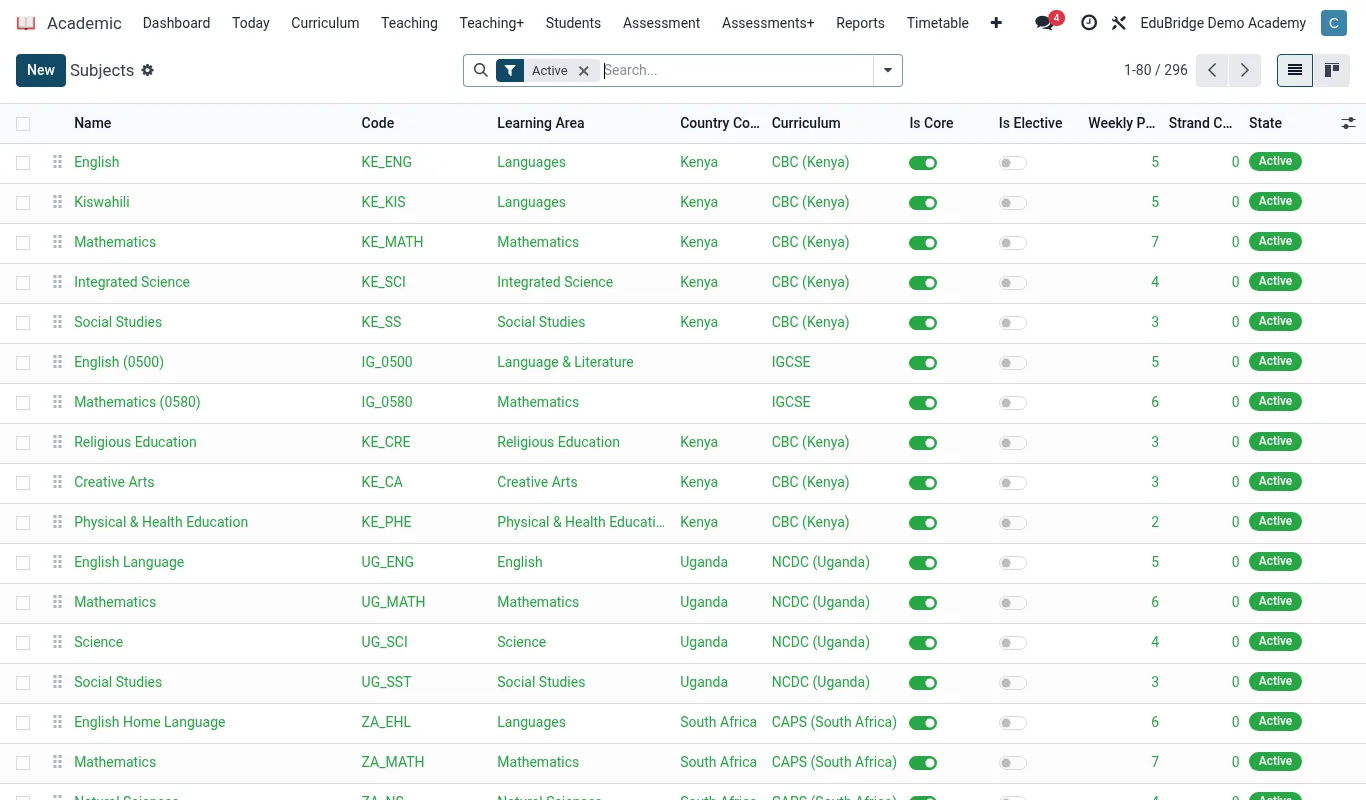Tick the checkbox for Integrated Science row
1366x800 pixels.
23,283
